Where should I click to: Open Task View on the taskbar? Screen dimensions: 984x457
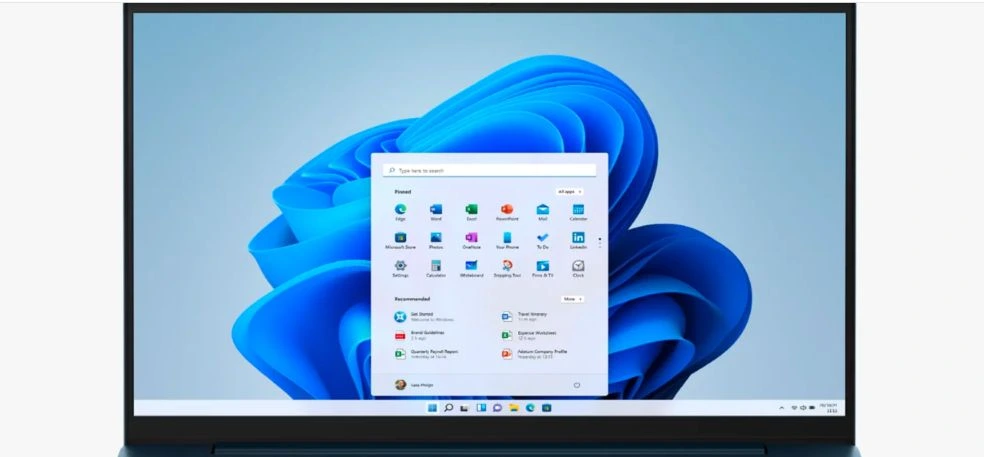[464, 408]
